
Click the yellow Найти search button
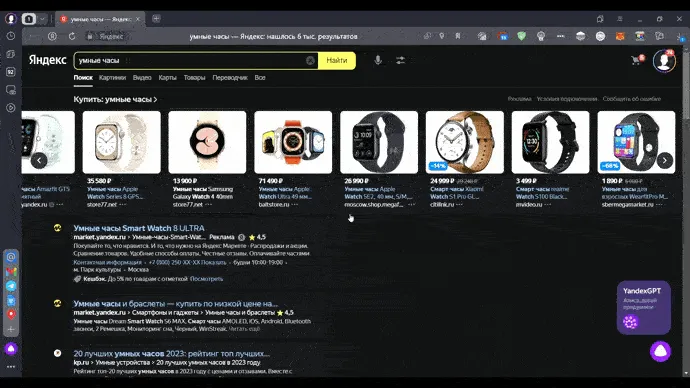click(x=337, y=61)
